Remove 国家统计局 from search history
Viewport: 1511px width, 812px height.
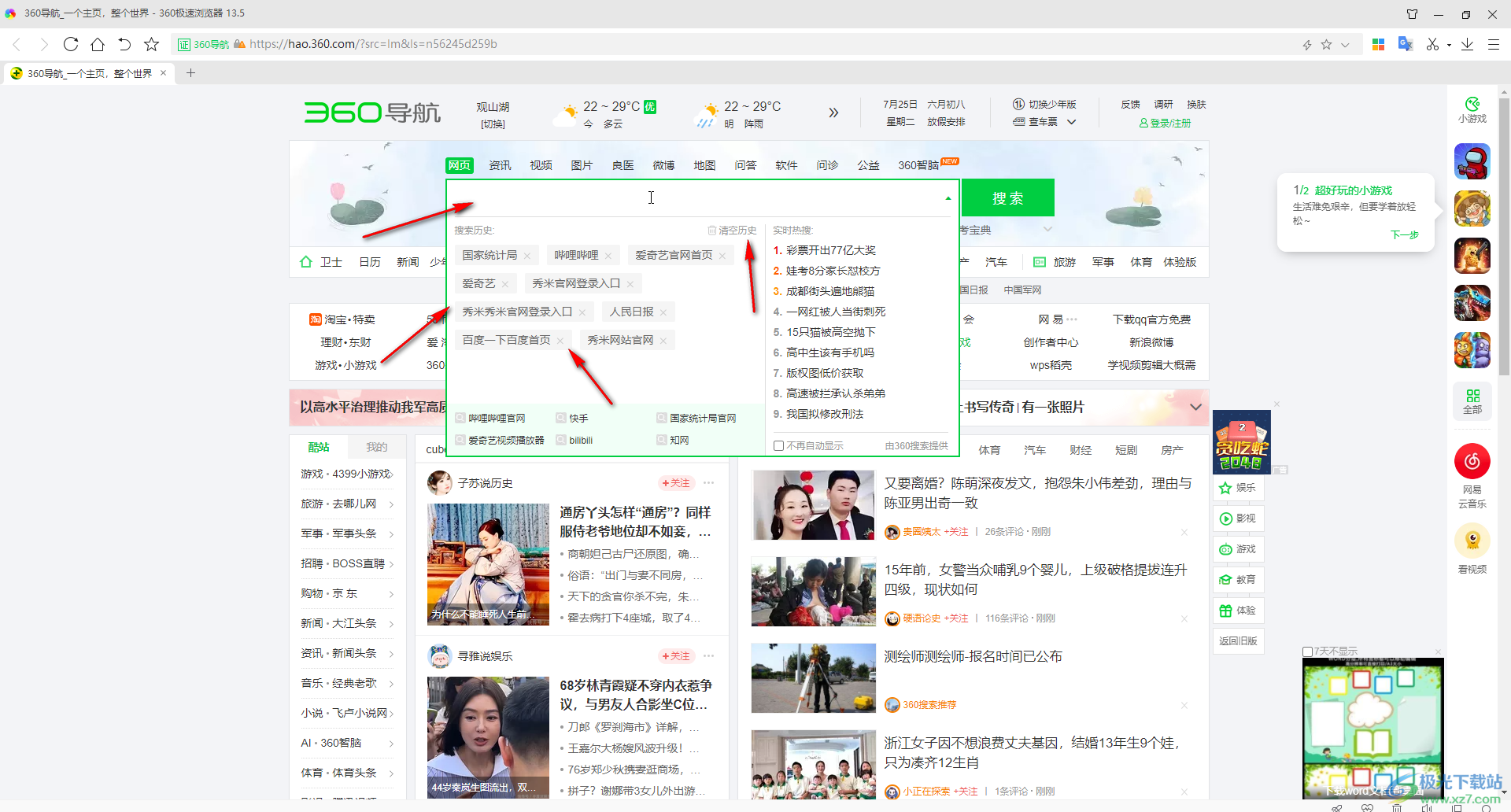[527, 256]
